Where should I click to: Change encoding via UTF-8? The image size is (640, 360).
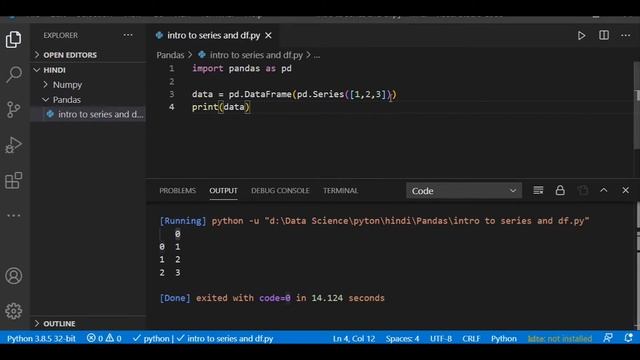coord(441,338)
